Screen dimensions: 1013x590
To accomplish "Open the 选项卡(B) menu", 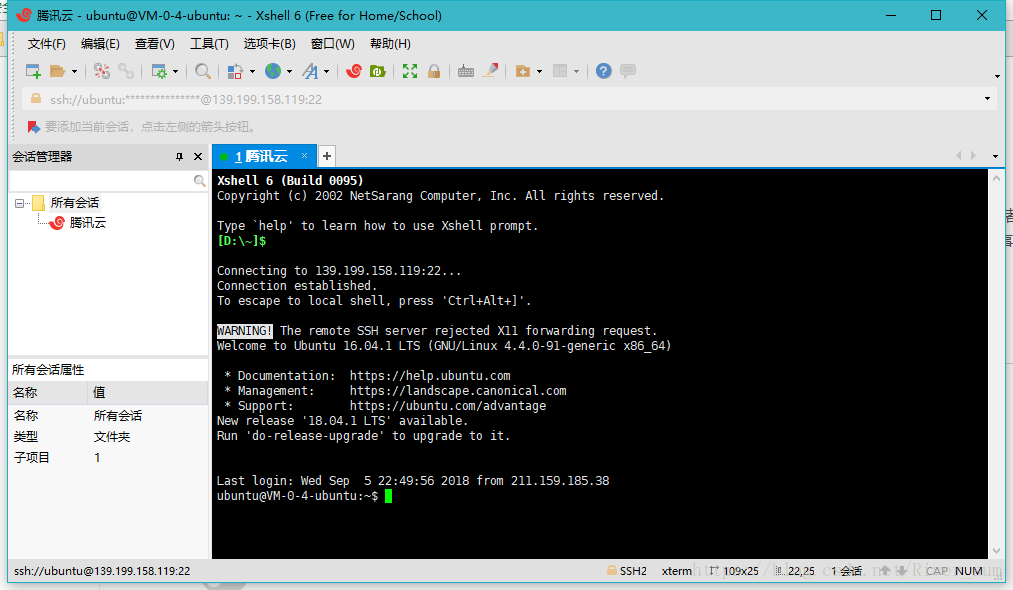I will (269, 44).
